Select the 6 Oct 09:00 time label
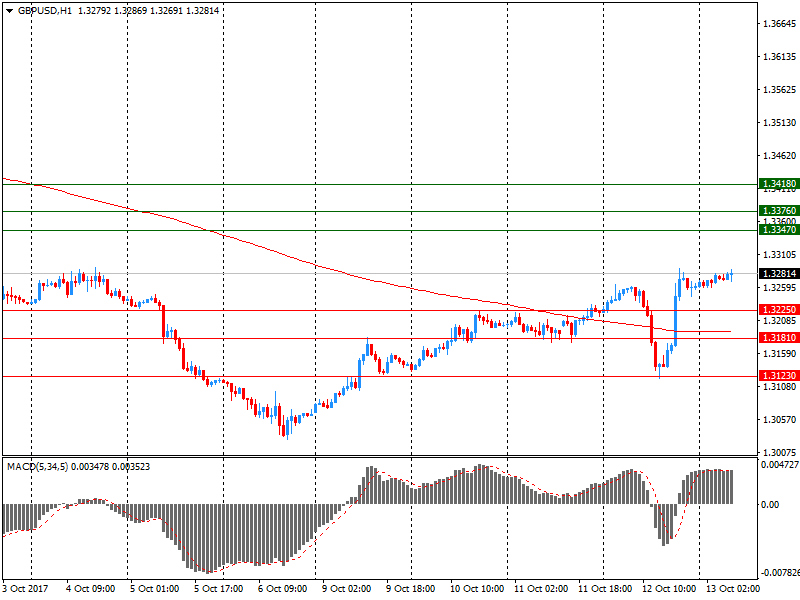The height and width of the screenshot is (600, 800). pyautogui.click(x=283, y=589)
